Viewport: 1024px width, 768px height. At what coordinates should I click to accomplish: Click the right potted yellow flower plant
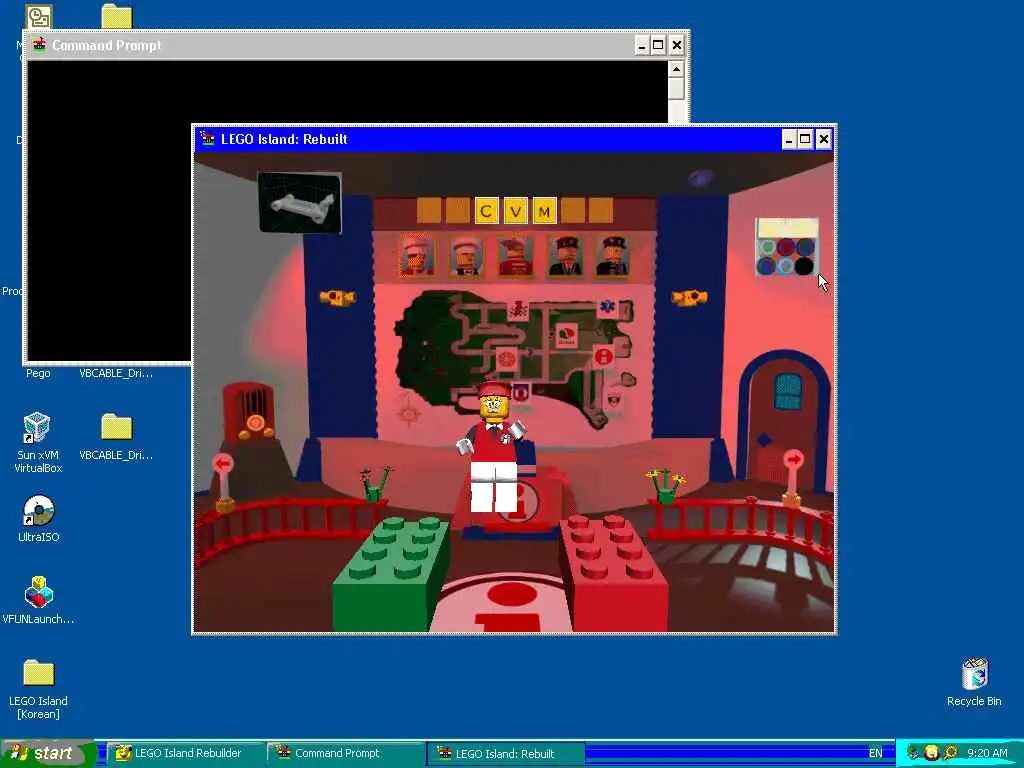665,485
